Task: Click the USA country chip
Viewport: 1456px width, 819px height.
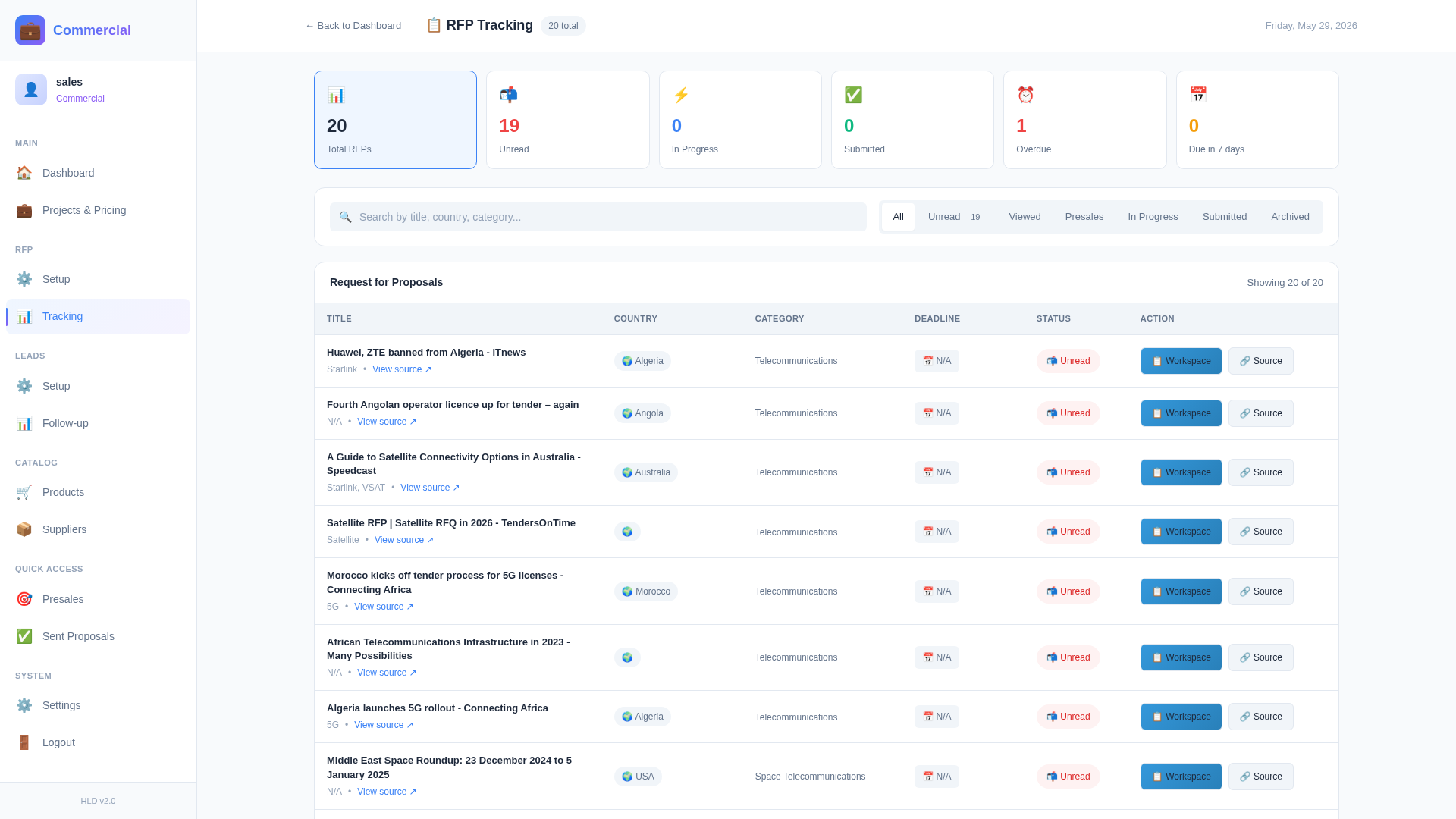Action: point(638,777)
